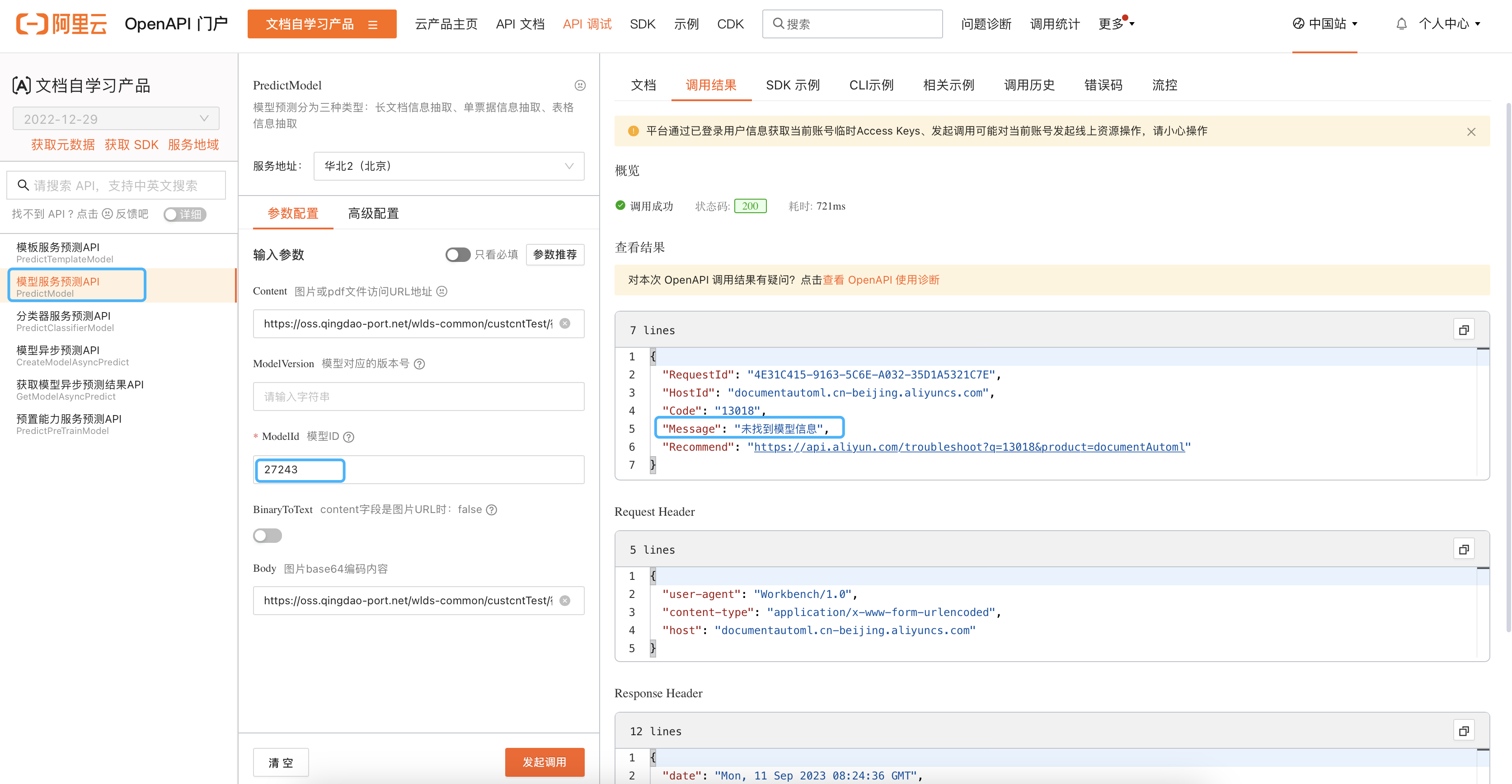Click the magnifier icon in API search box
The width and height of the screenshot is (1512, 784).
(23, 185)
